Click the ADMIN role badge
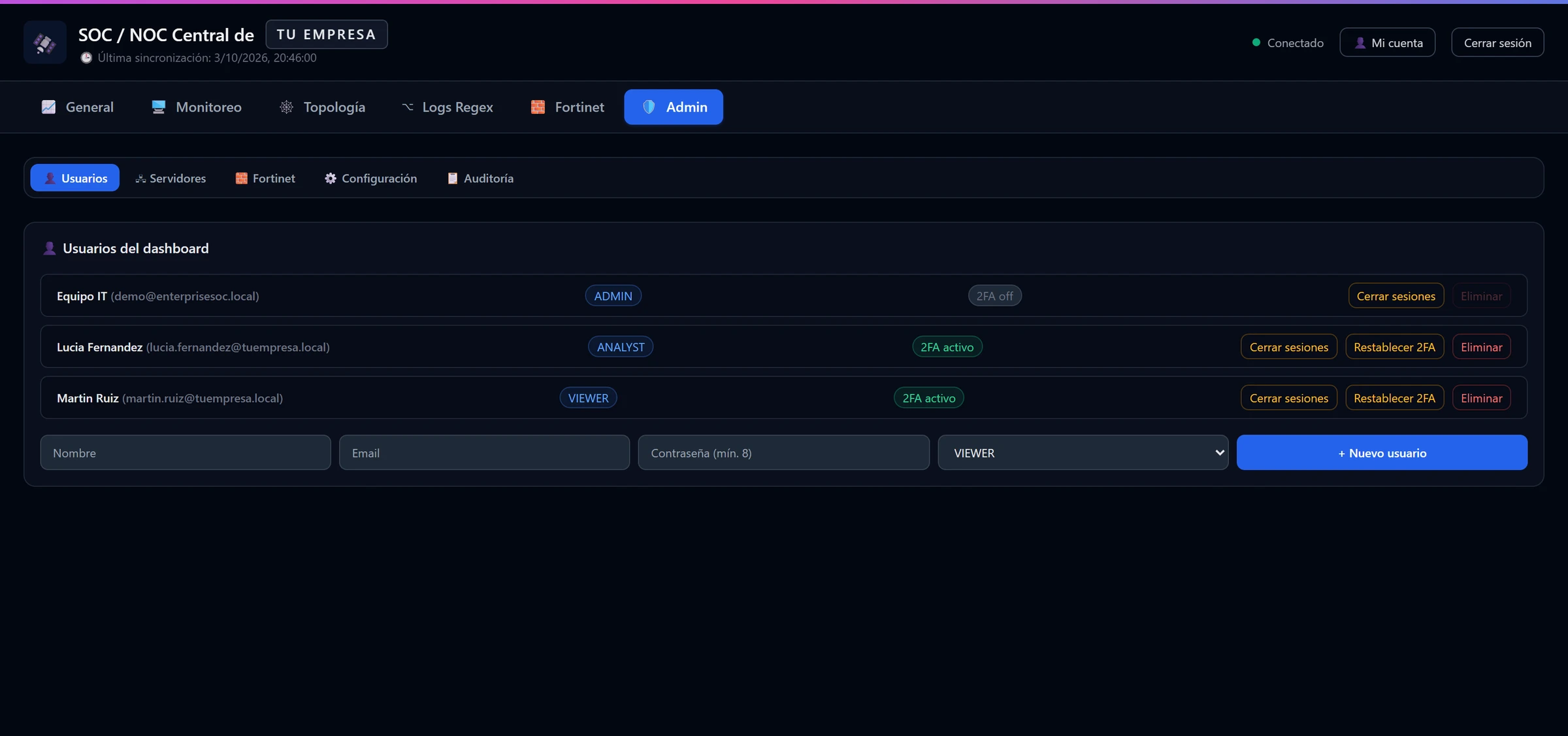The image size is (1568, 736). point(613,295)
